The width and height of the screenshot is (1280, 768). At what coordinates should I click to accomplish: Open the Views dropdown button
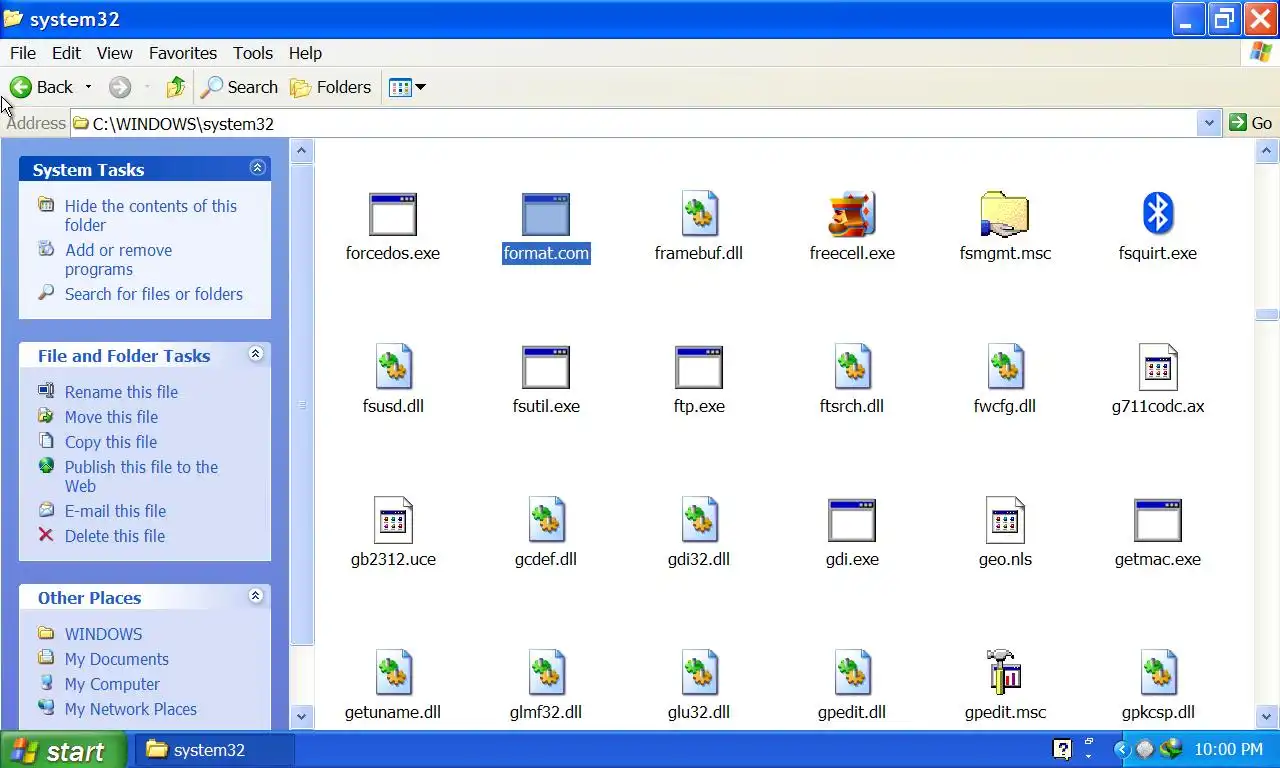click(407, 87)
